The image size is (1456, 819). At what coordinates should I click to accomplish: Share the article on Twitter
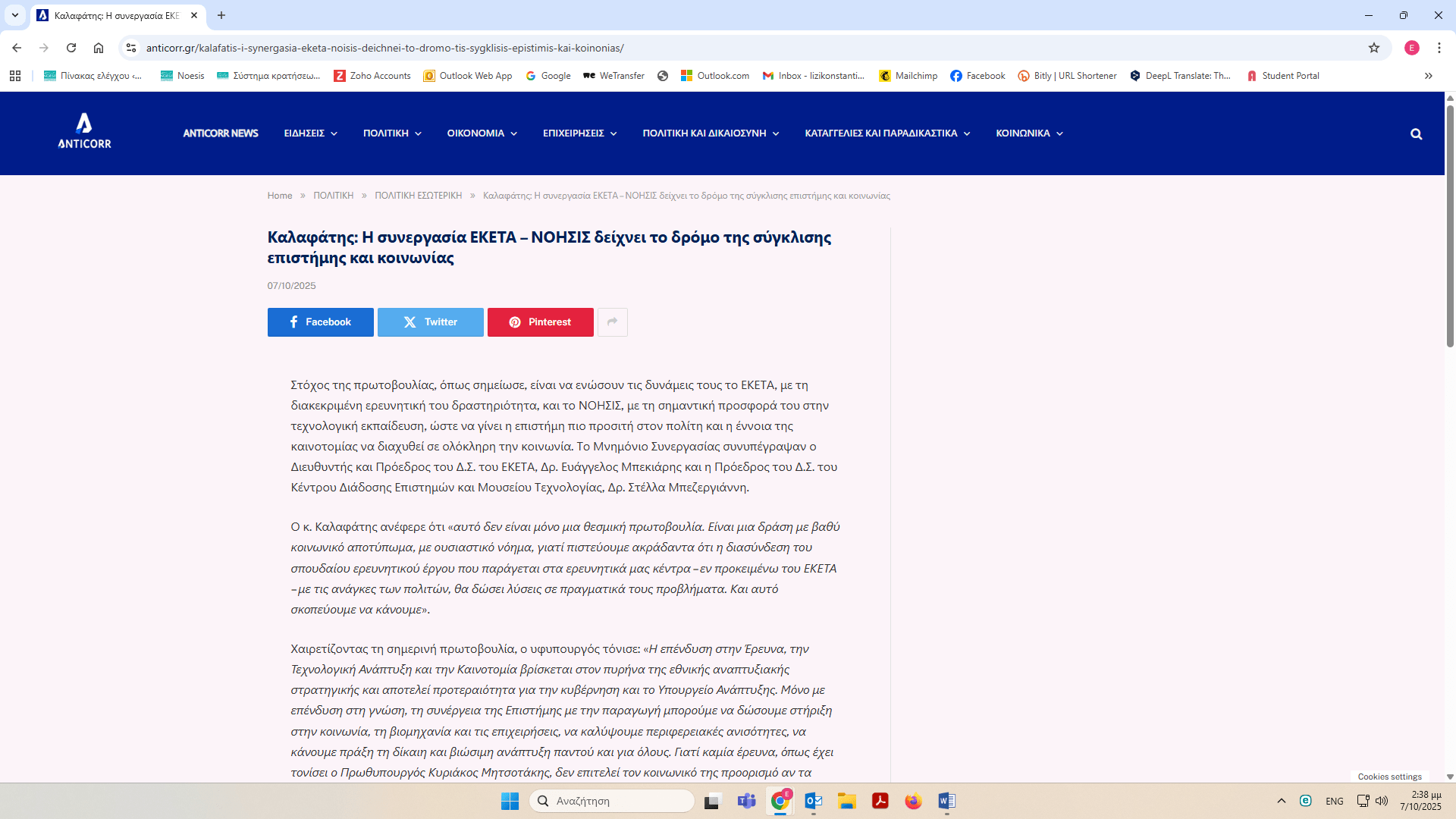[430, 322]
